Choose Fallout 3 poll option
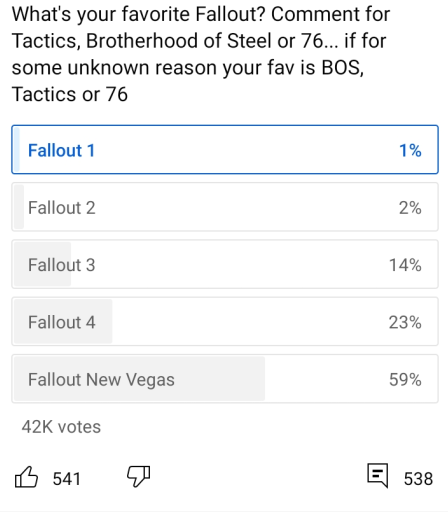The height and width of the screenshot is (512, 448). (225, 264)
